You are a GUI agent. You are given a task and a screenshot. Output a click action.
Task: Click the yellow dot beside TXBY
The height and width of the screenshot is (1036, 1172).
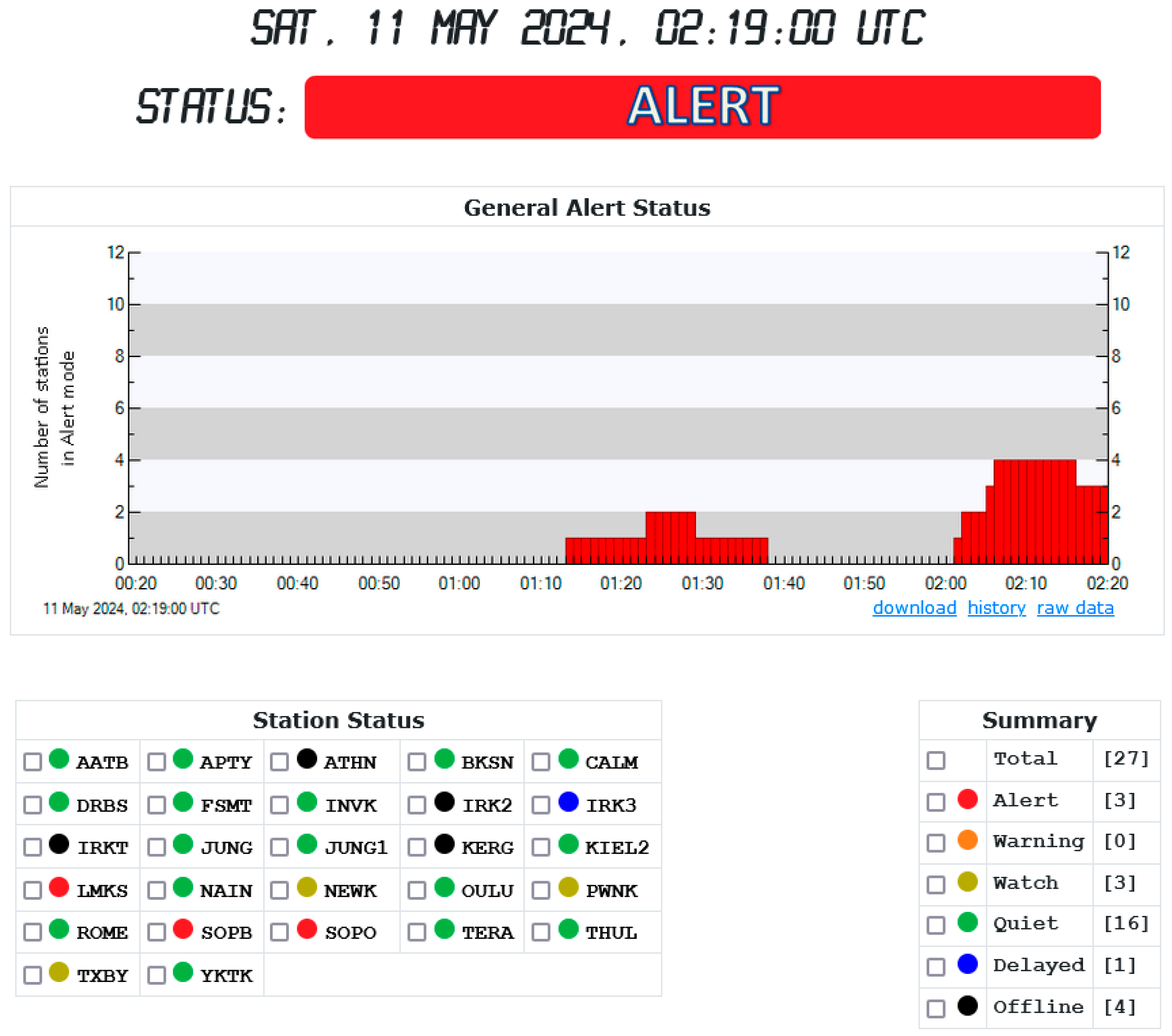[59, 972]
